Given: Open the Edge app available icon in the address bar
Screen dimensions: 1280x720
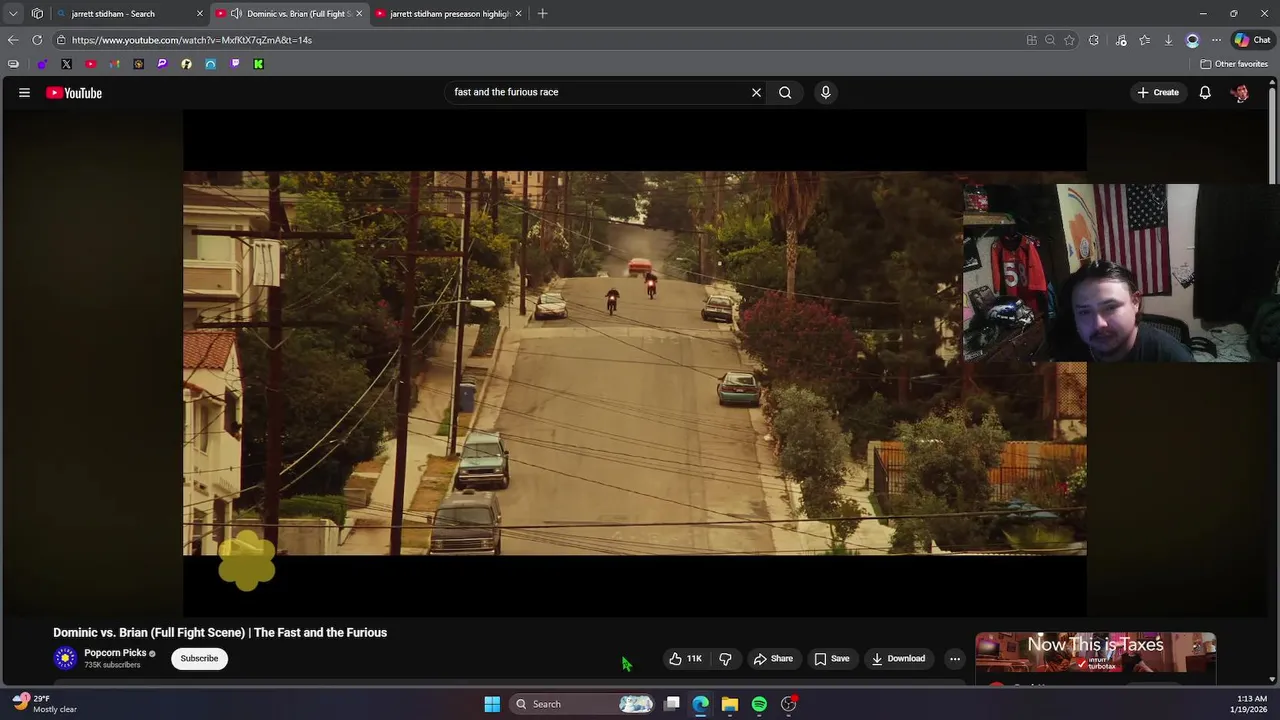Looking at the screenshot, I should pyautogui.click(x=1031, y=40).
